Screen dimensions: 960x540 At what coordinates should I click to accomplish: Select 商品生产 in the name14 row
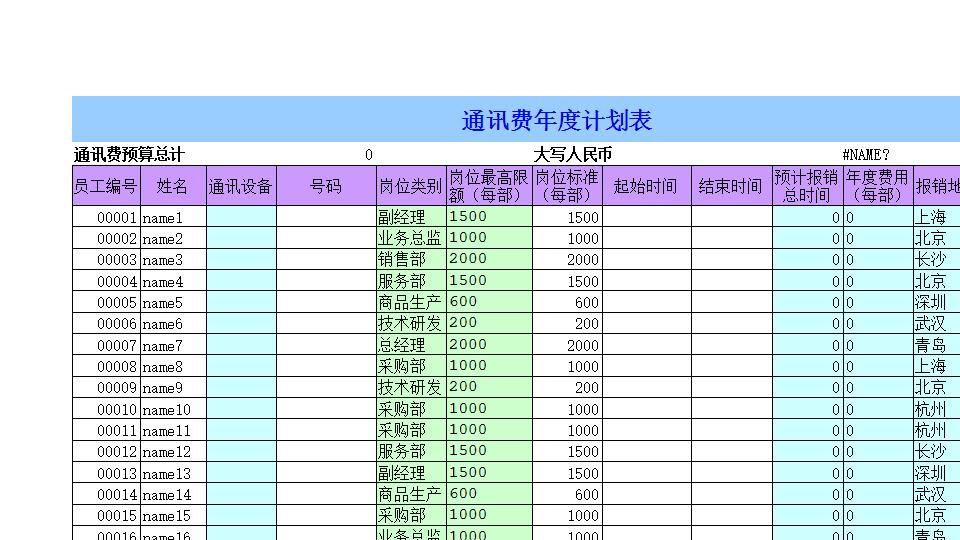tap(411, 494)
